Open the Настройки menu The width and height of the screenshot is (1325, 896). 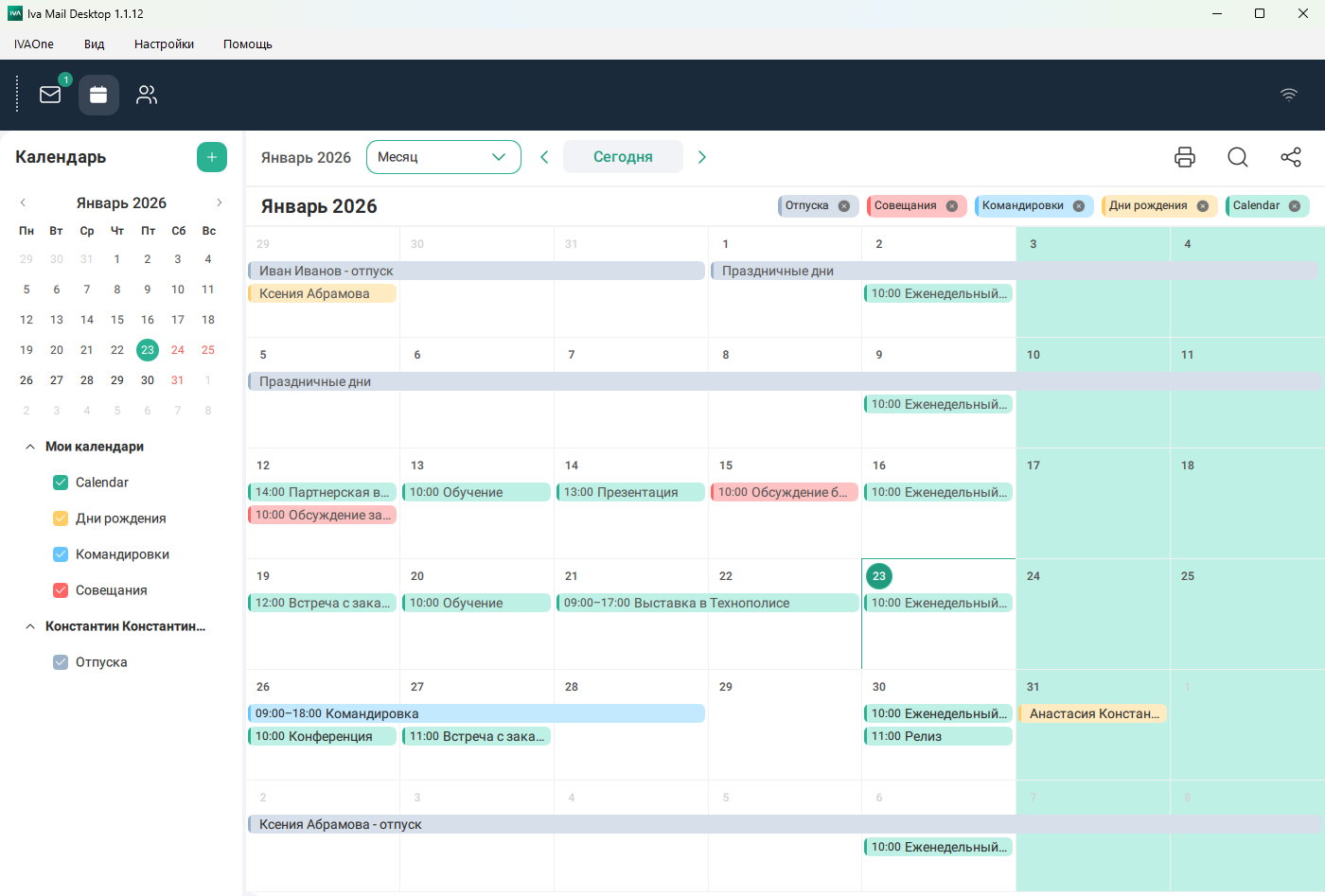(164, 44)
